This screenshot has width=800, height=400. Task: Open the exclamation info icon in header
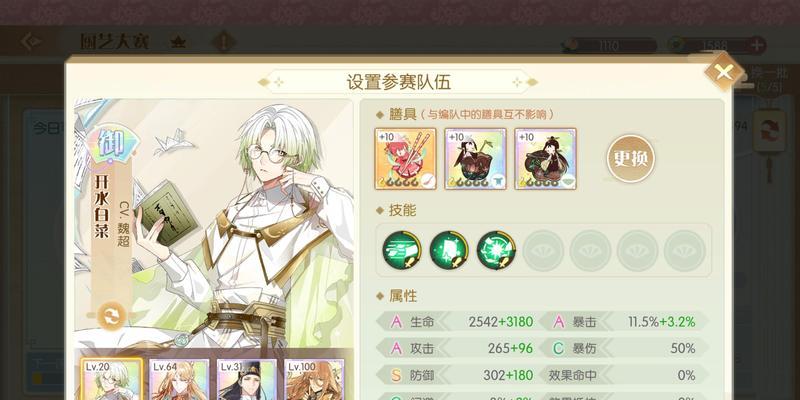pyautogui.click(x=223, y=42)
